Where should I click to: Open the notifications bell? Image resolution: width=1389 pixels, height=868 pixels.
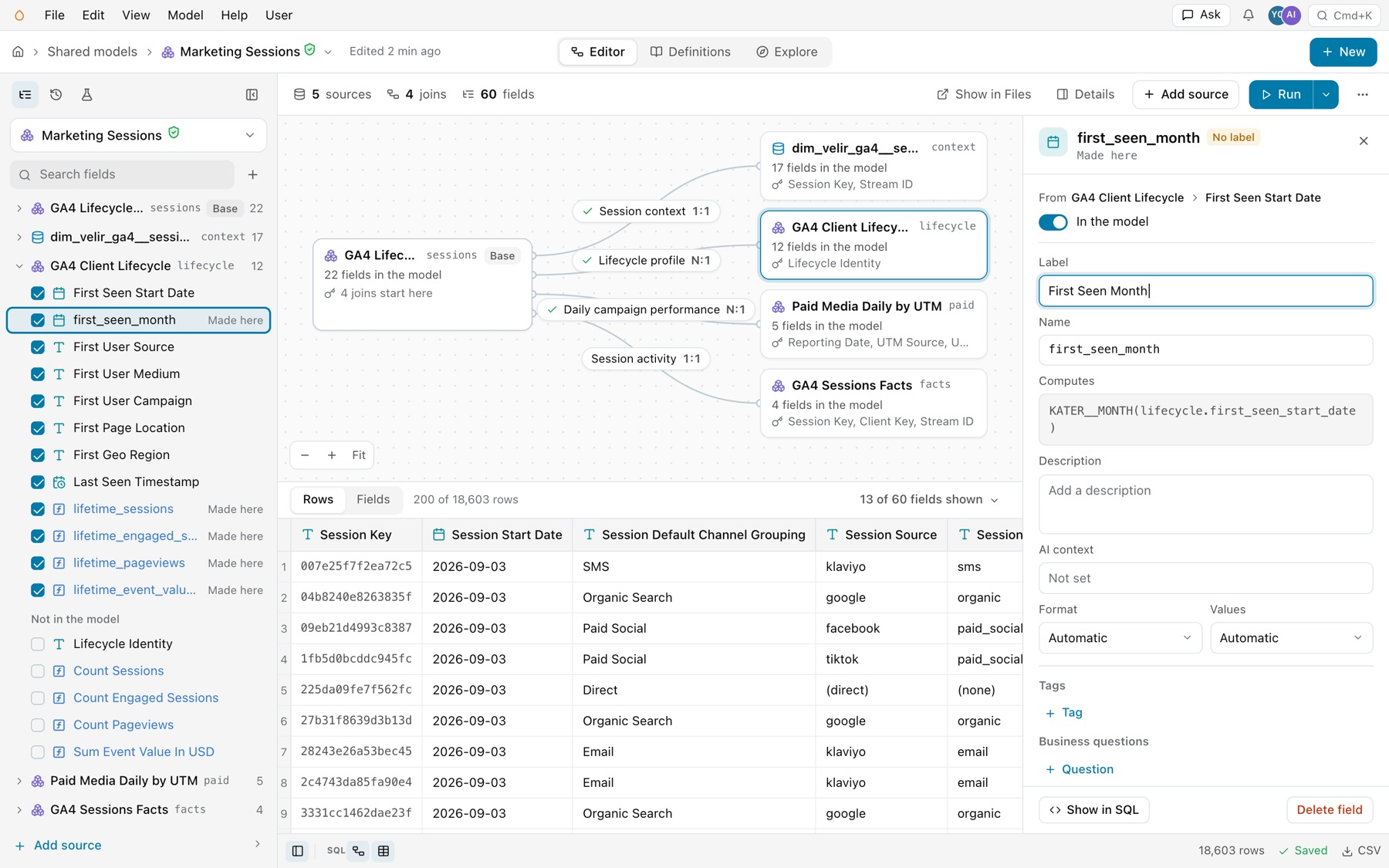1248,15
